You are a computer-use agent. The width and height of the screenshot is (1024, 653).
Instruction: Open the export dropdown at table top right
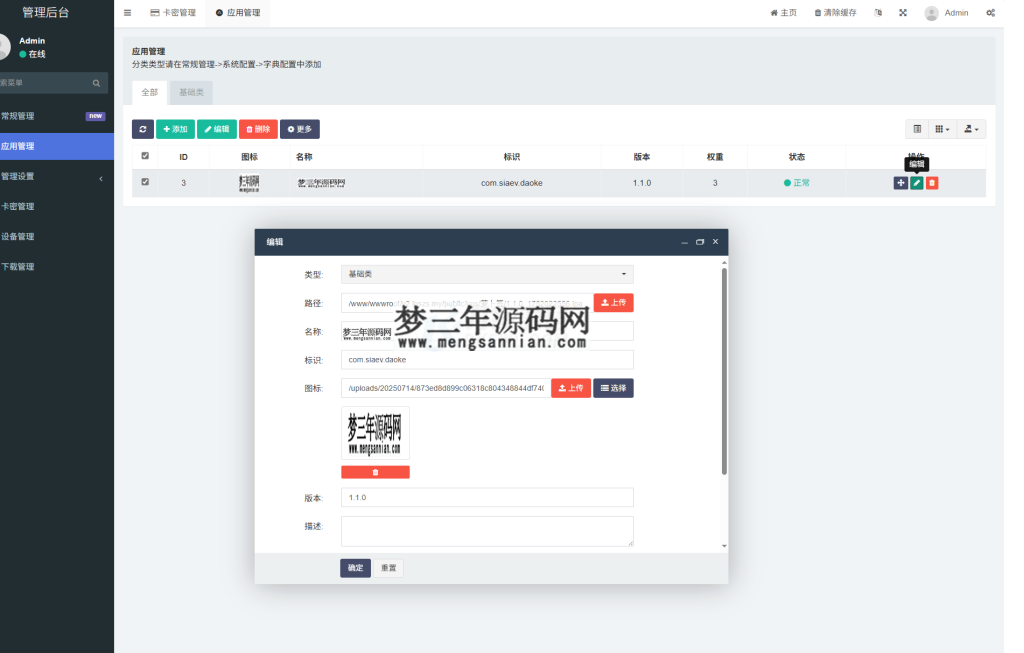[969, 129]
